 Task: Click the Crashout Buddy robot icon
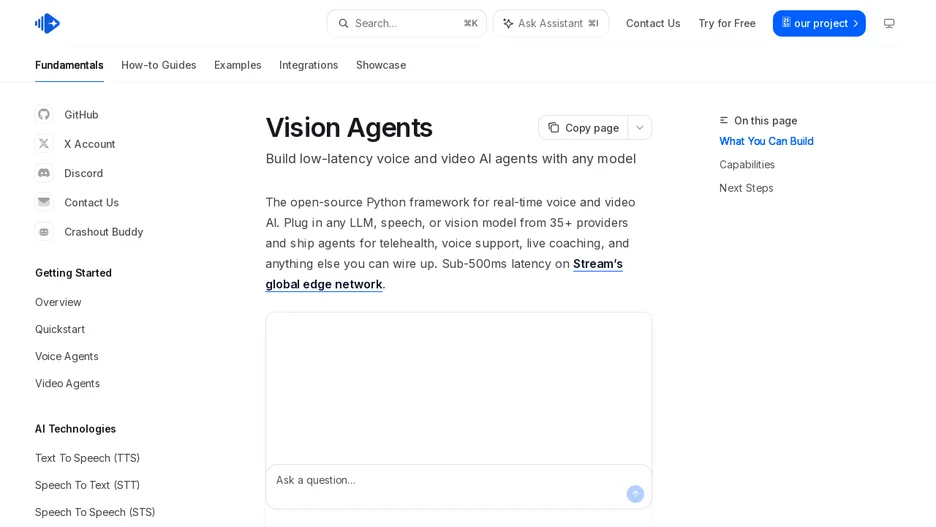click(44, 232)
